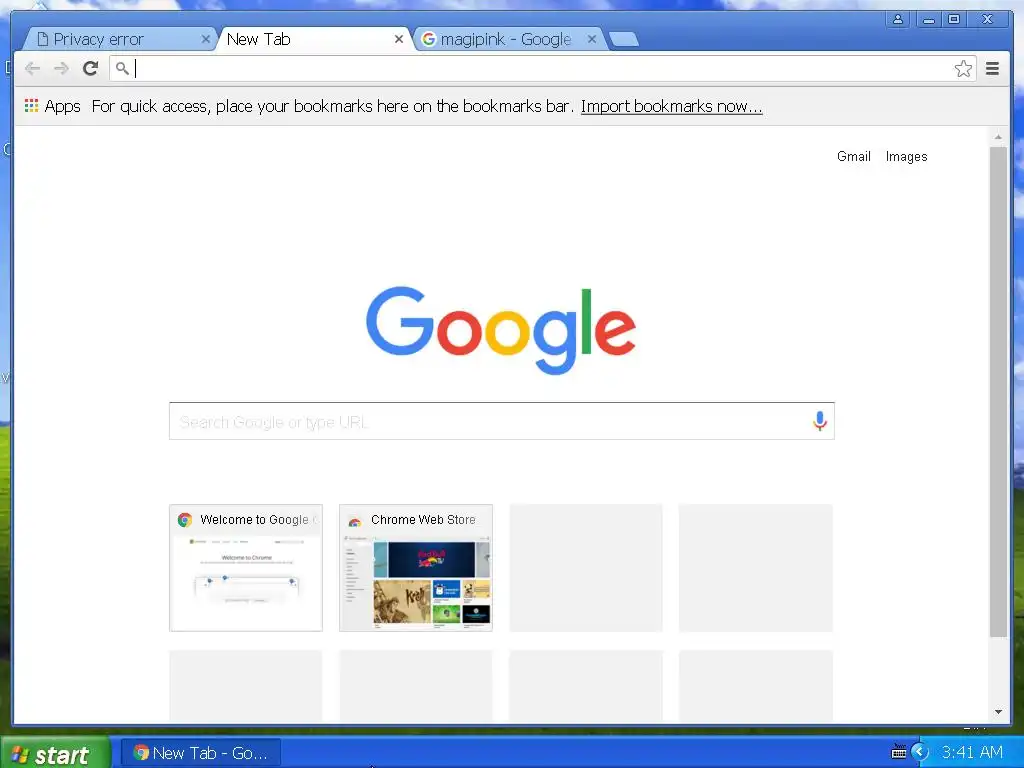Click the page scrollbar down arrow
Viewport: 1024px width, 768px height.
[998, 712]
